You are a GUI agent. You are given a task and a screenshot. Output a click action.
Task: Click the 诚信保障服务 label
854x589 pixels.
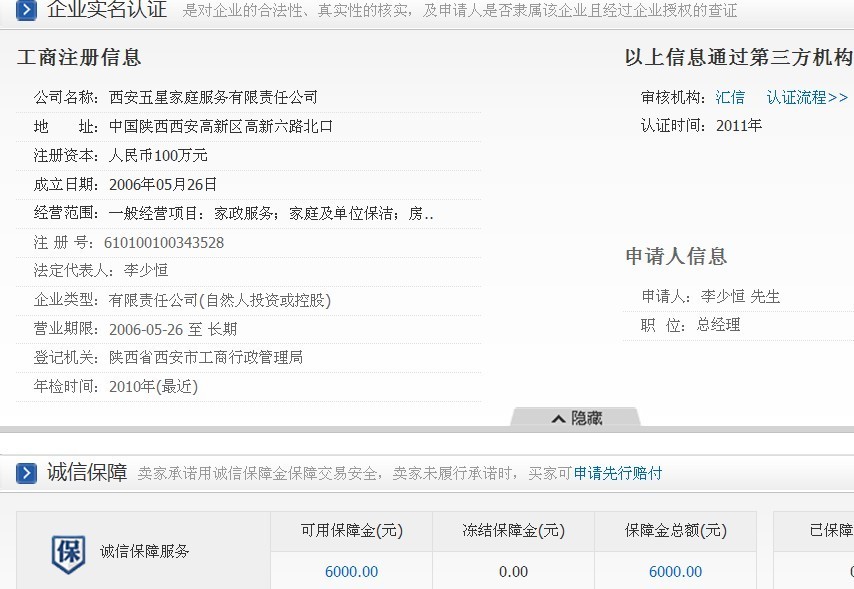[144, 551]
